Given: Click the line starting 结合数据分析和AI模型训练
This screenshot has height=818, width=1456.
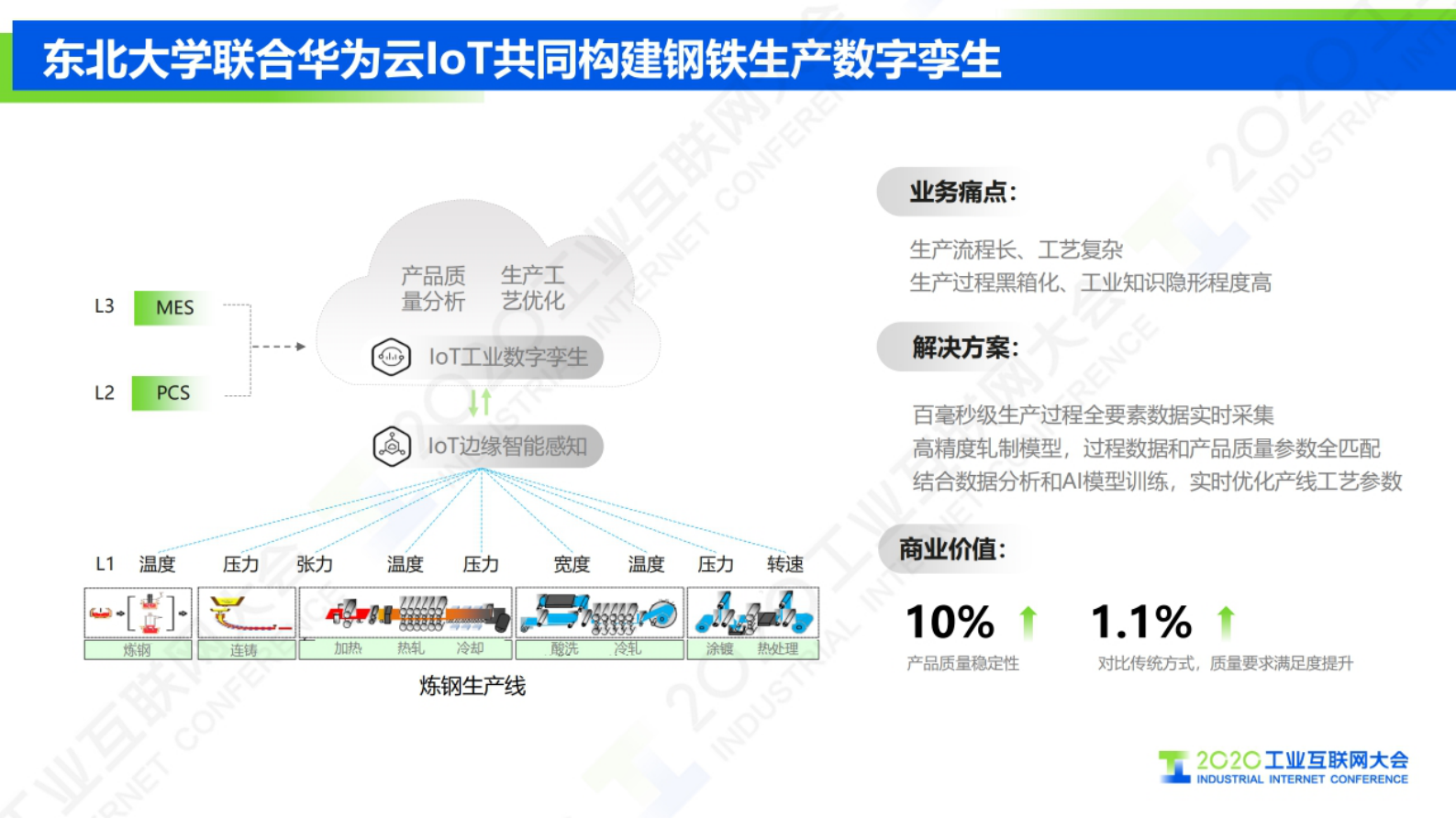Looking at the screenshot, I should [1157, 481].
